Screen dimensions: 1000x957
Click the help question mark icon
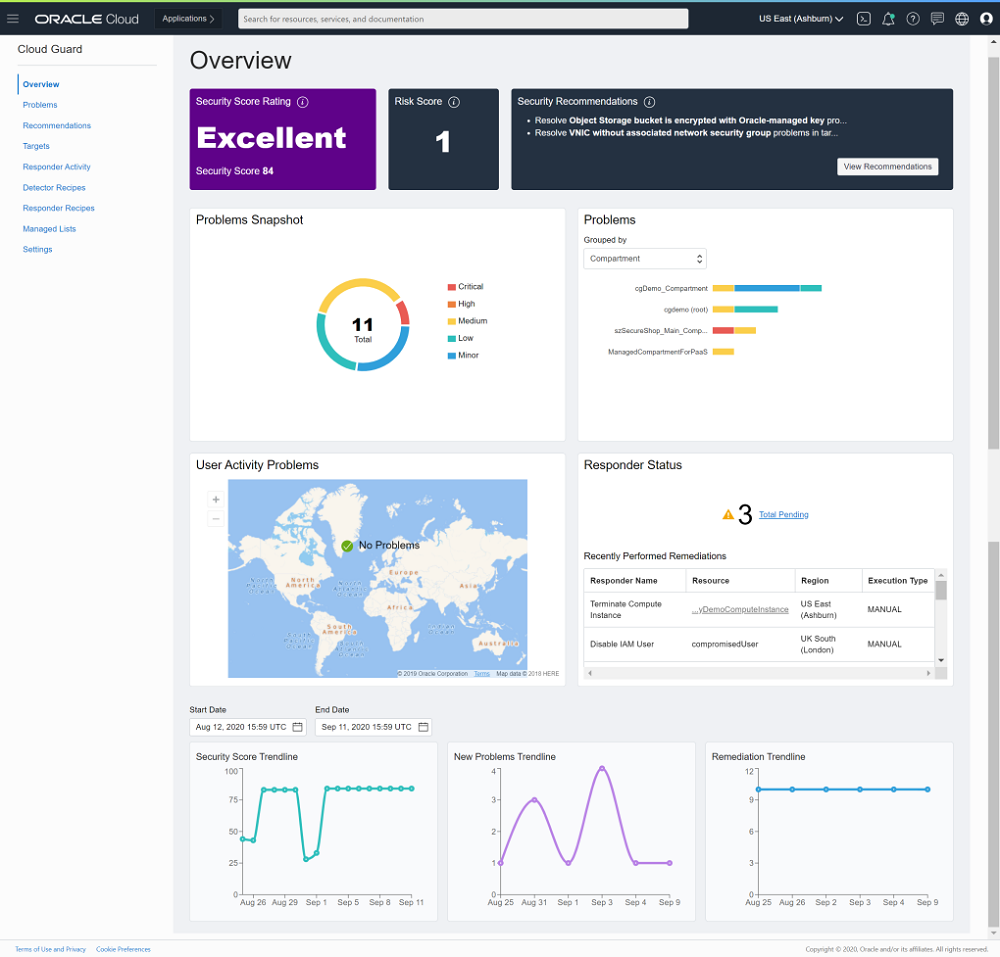[913, 18]
